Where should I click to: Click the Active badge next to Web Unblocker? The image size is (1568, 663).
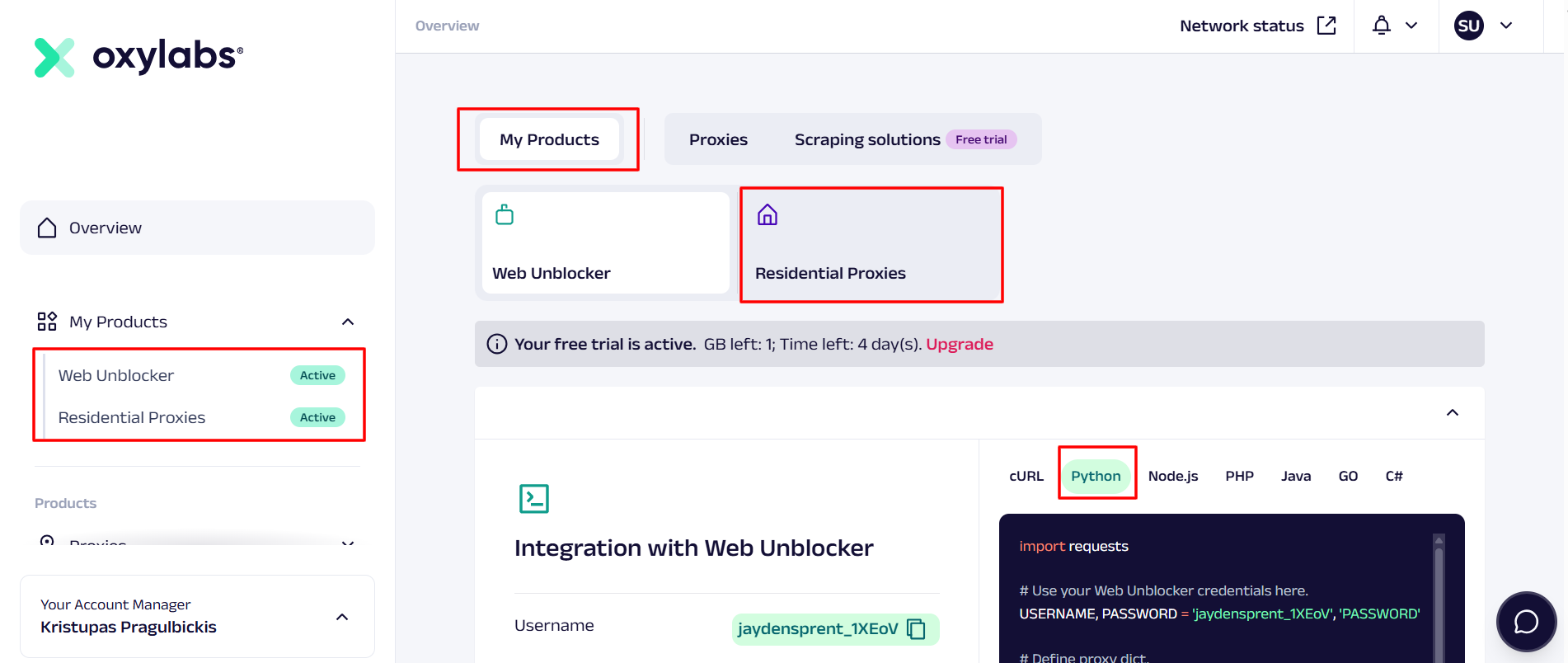pyautogui.click(x=317, y=375)
